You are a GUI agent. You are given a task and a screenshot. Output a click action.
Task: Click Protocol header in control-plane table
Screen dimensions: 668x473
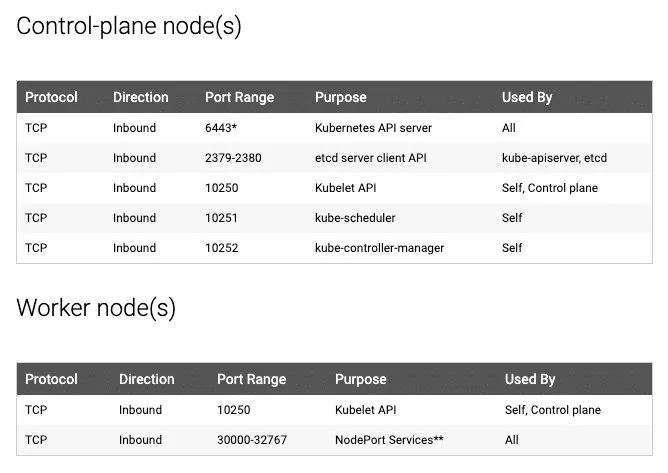(51, 97)
